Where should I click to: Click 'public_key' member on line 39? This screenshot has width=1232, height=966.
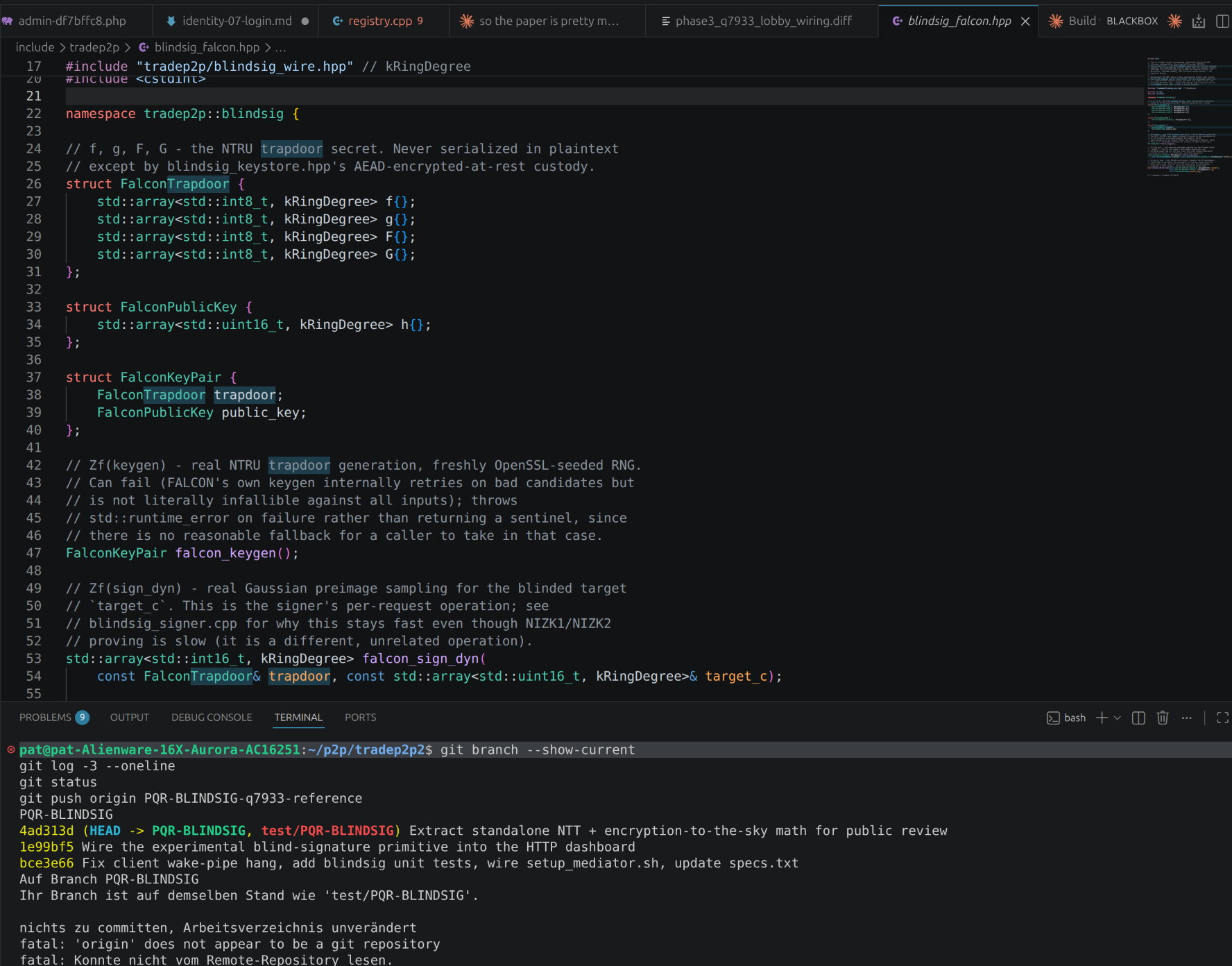[260, 412]
